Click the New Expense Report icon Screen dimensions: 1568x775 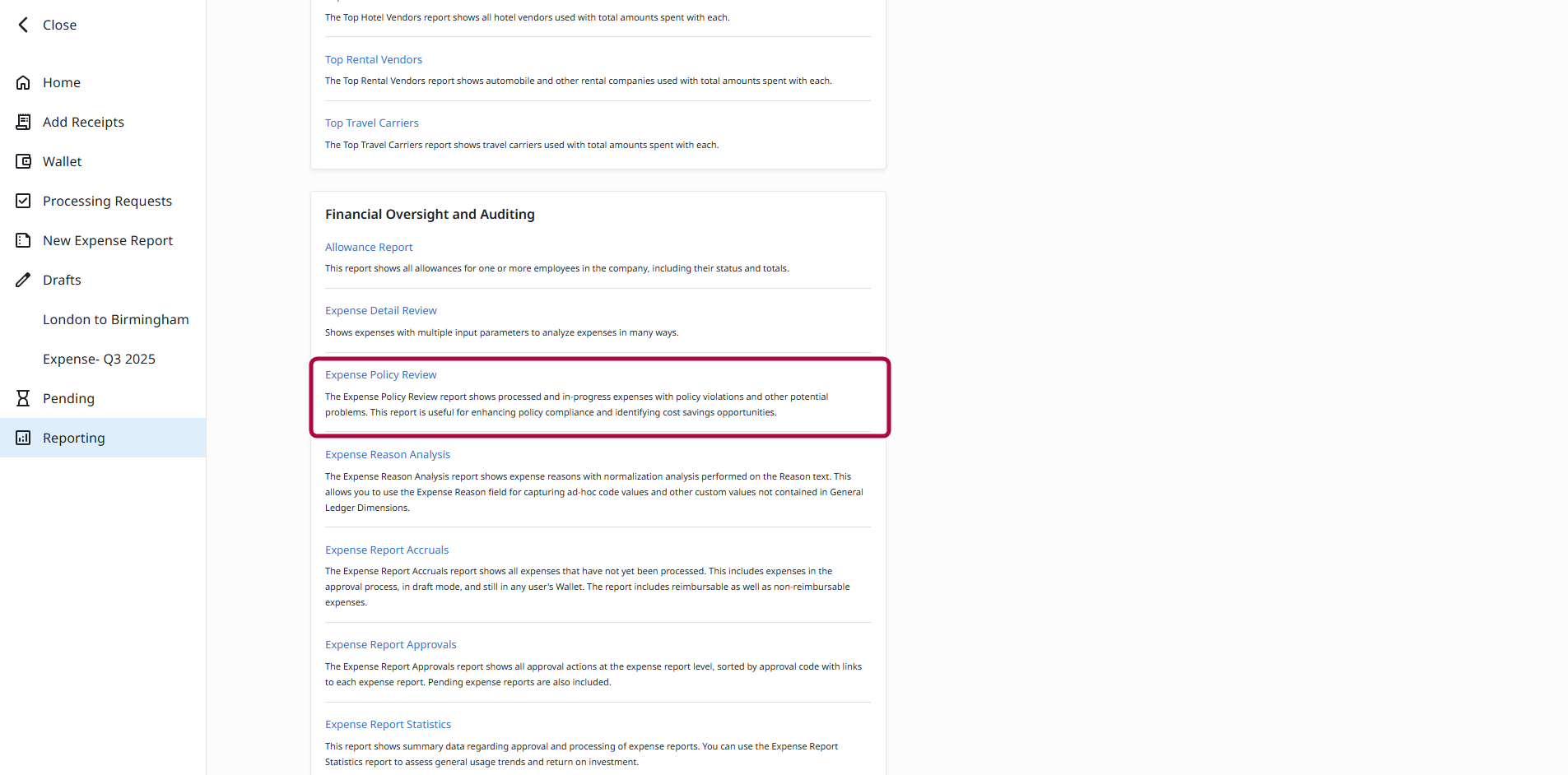point(23,240)
